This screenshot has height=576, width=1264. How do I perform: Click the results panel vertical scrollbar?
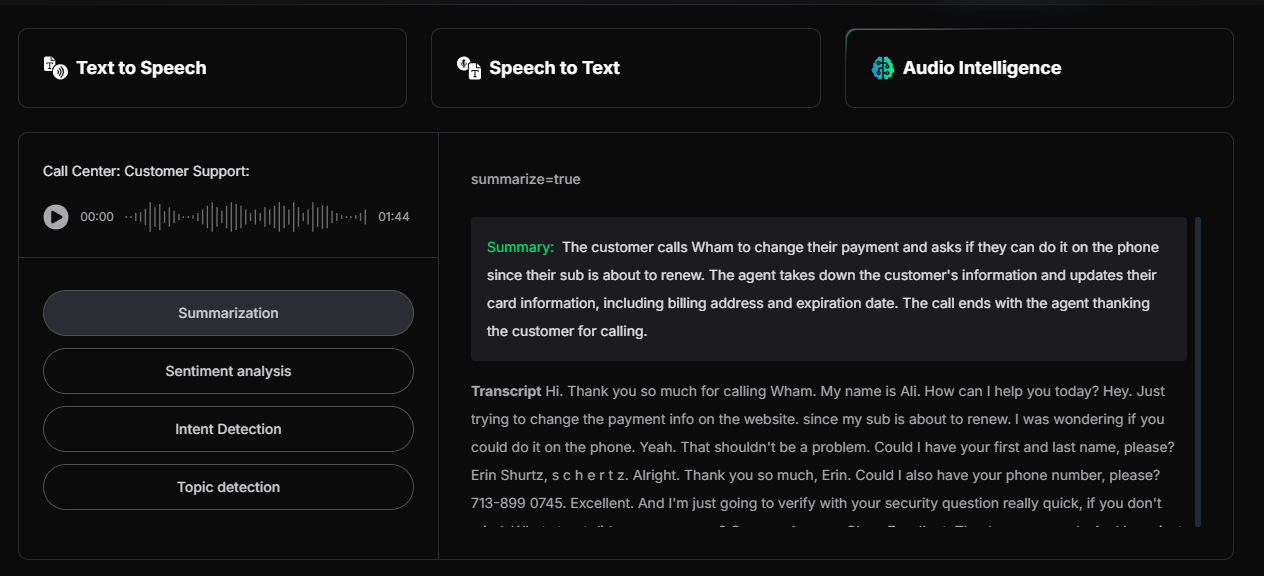pyautogui.click(x=1198, y=370)
